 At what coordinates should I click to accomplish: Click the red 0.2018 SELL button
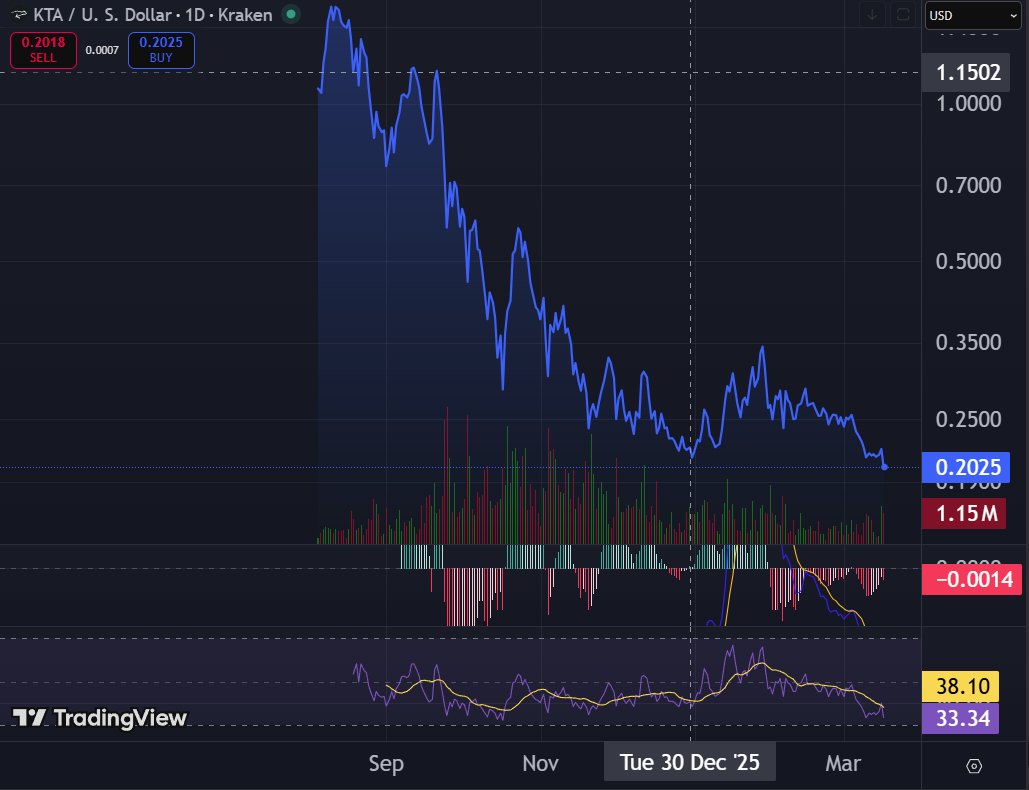pos(43,51)
